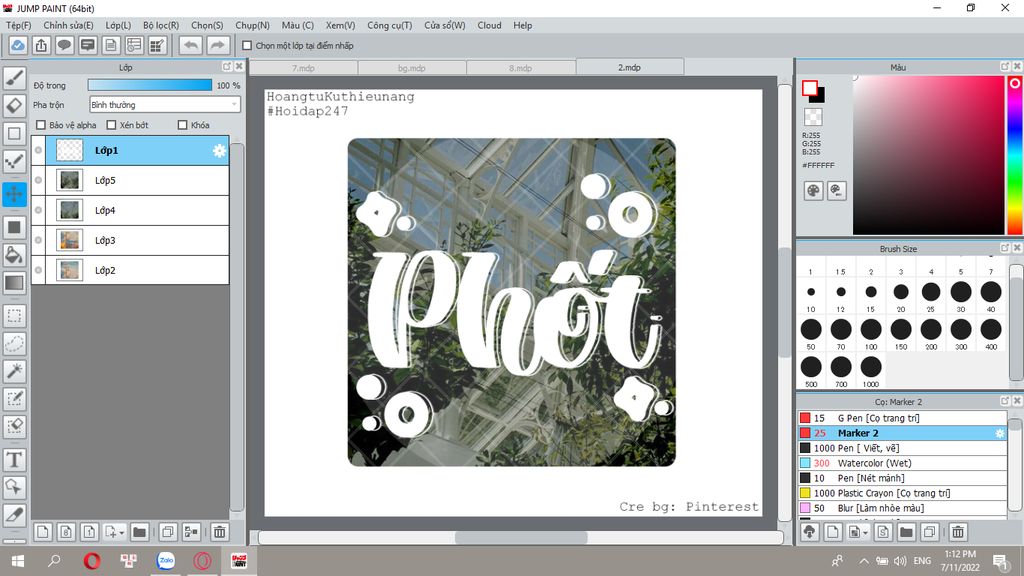Open the Bộ lọc(R) filter menu
This screenshot has width=1024, height=576.
161,25
